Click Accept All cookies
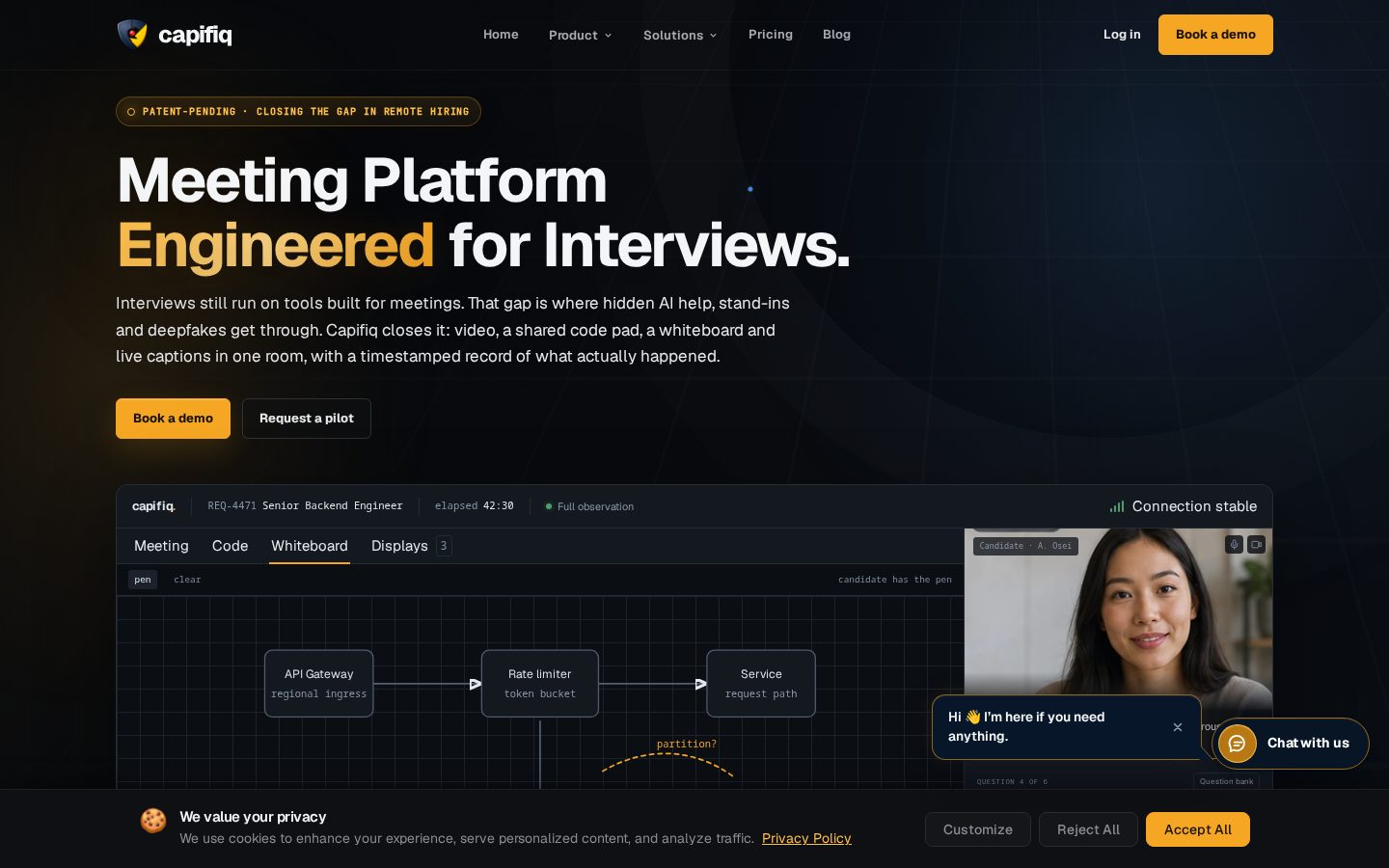1389x868 pixels. (1197, 829)
